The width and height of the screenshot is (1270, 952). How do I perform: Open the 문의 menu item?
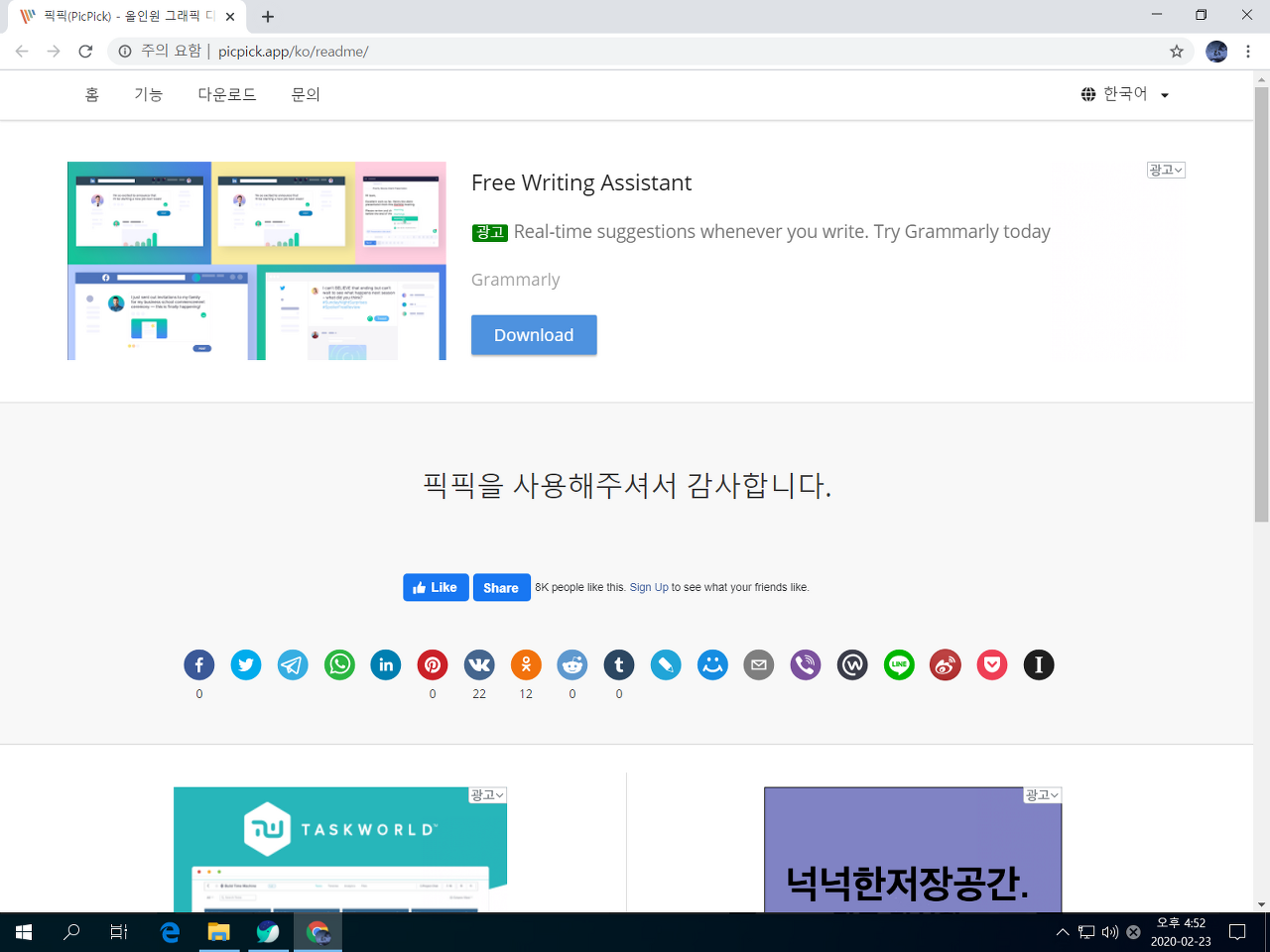306,94
